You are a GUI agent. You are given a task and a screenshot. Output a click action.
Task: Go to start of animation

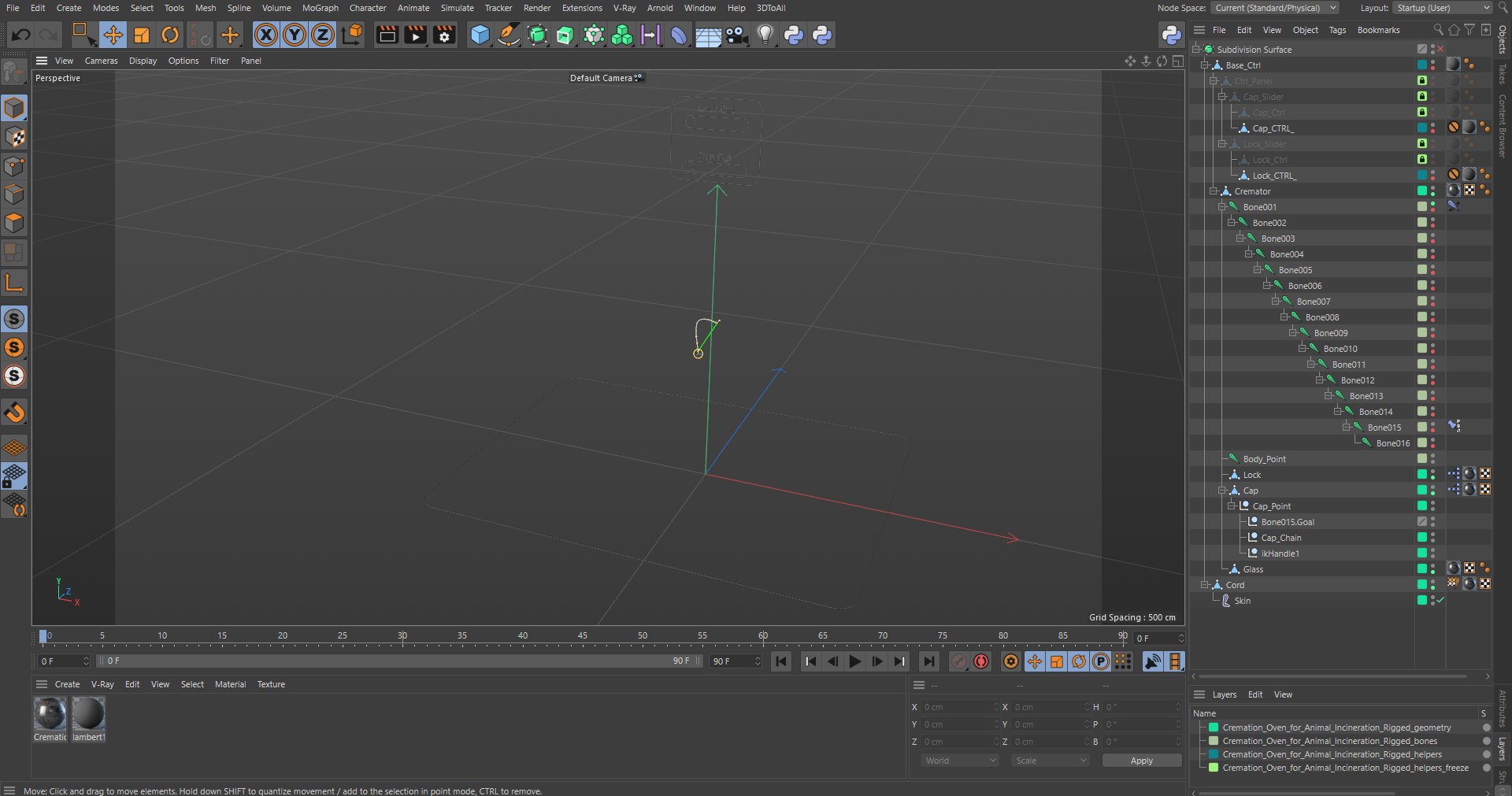(781, 661)
